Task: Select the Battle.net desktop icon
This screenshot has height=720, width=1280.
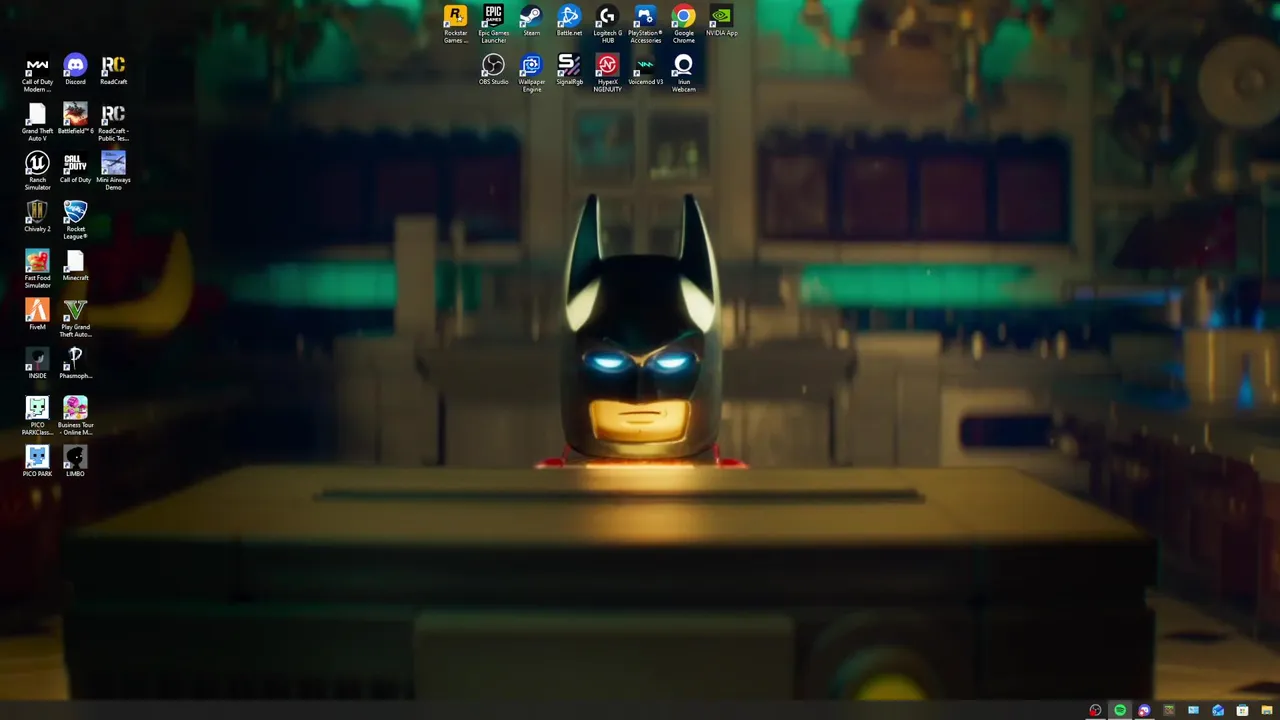Action: pos(569,21)
